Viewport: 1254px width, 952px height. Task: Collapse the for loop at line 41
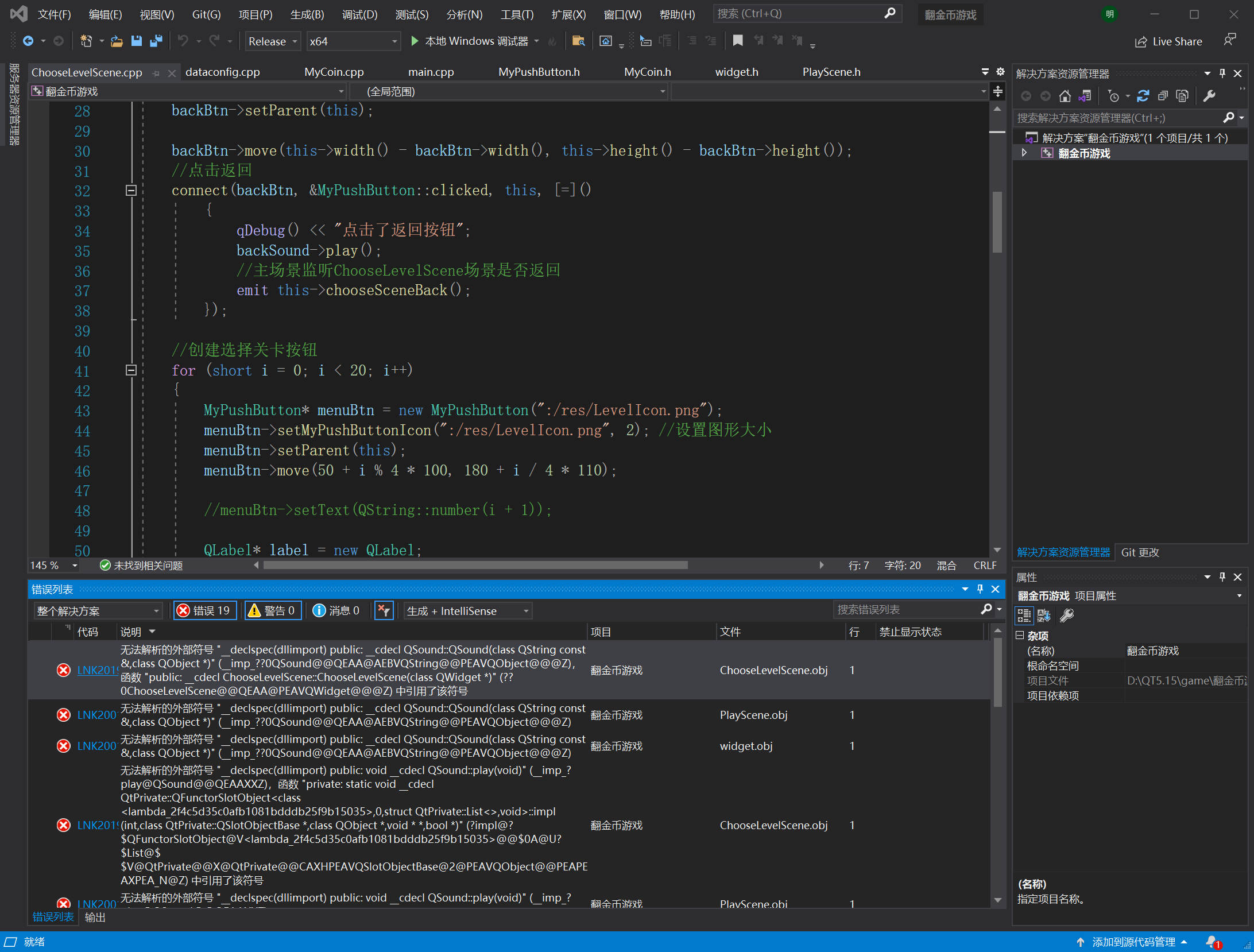(131, 370)
